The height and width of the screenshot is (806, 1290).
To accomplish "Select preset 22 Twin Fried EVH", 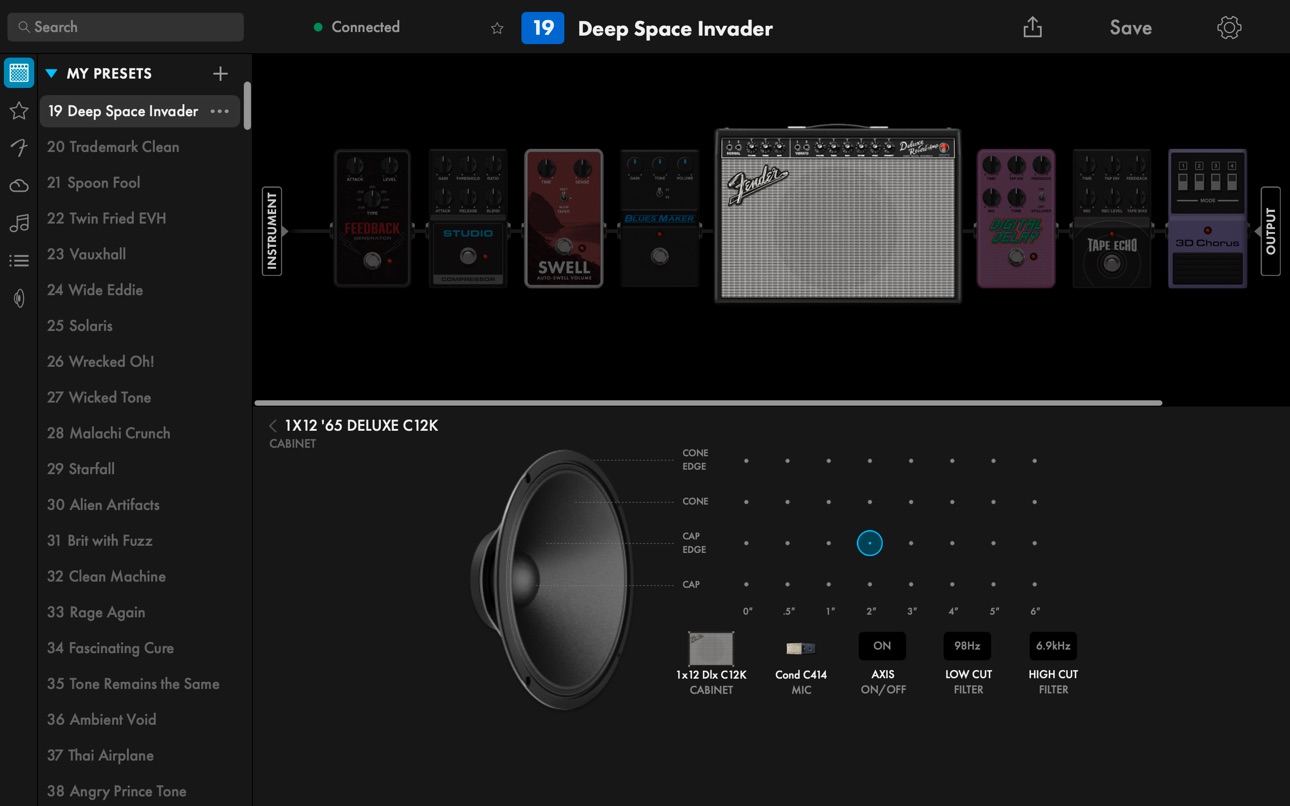I will coord(140,218).
